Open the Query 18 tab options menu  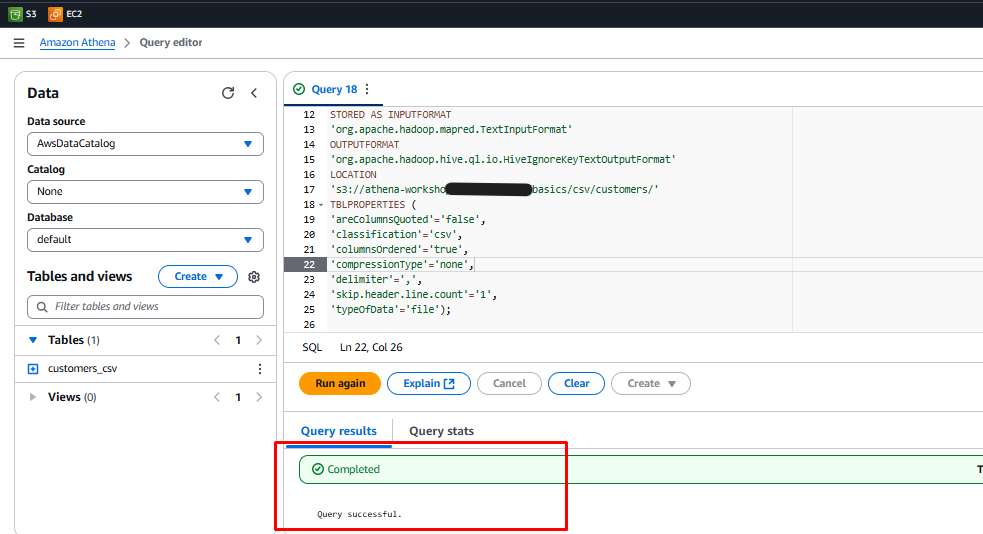pyautogui.click(x=367, y=89)
